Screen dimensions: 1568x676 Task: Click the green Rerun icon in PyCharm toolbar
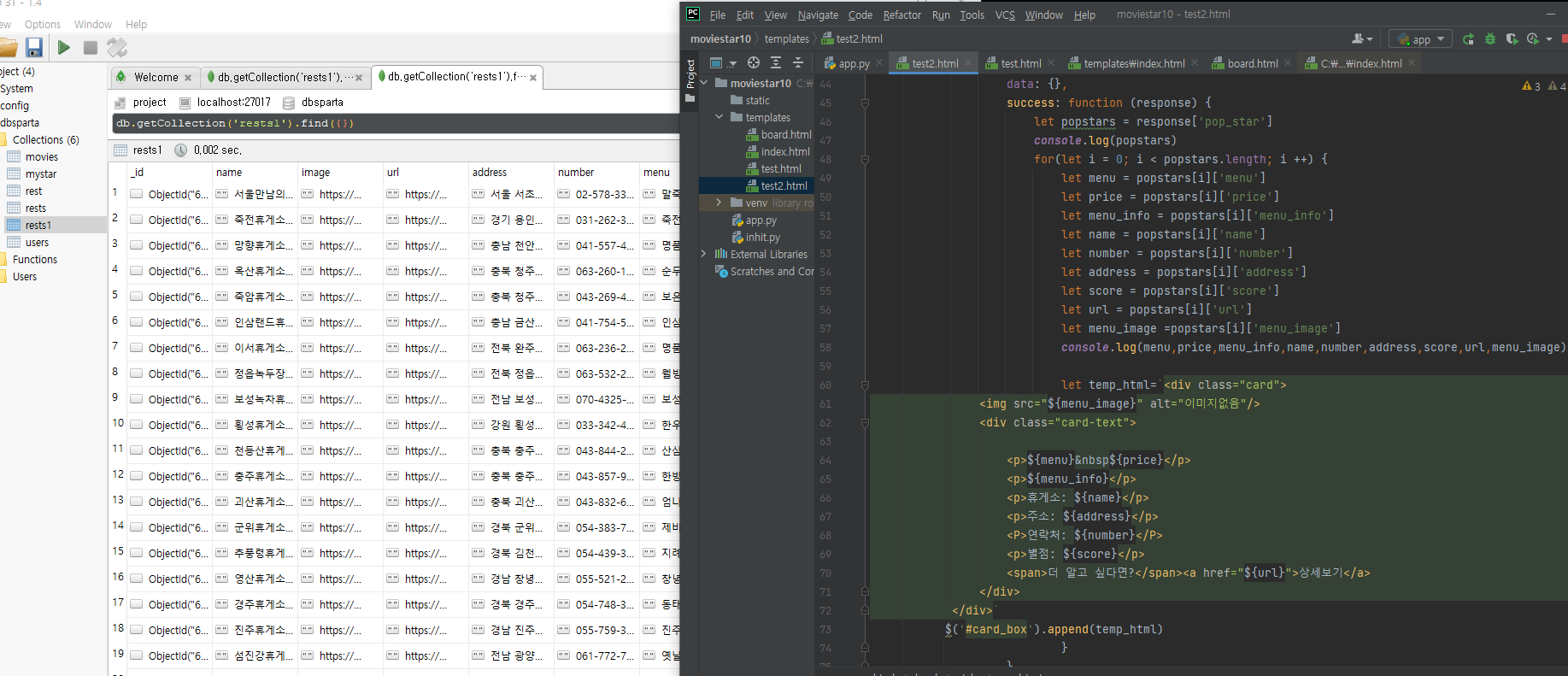tap(1468, 38)
